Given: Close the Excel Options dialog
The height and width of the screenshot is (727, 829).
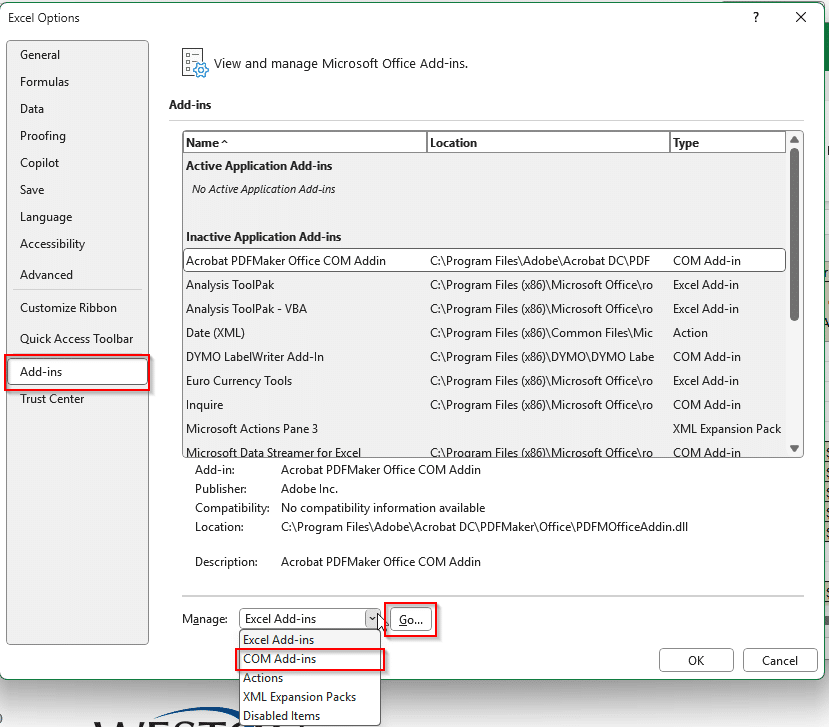Looking at the screenshot, I should point(801,17).
